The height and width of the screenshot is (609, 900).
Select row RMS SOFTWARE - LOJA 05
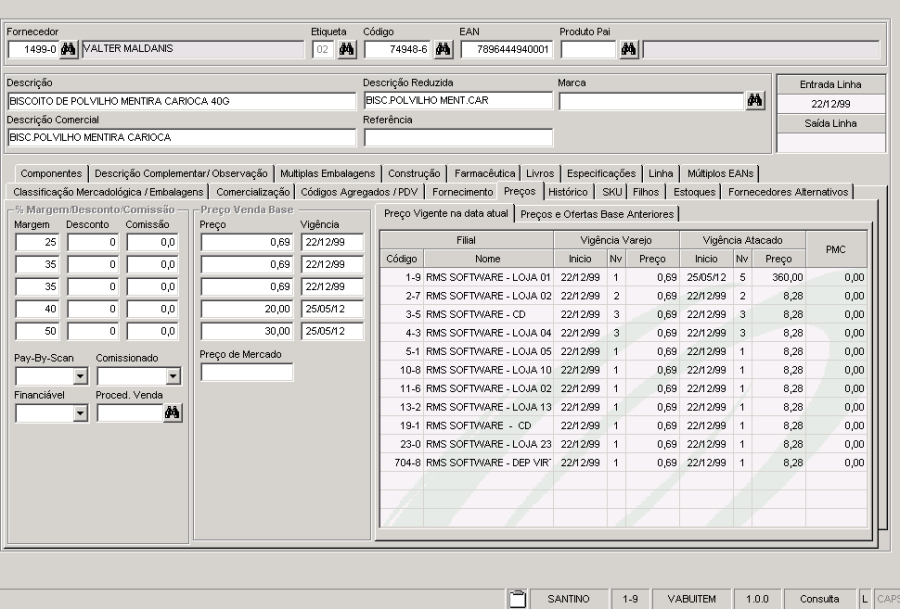point(623,351)
